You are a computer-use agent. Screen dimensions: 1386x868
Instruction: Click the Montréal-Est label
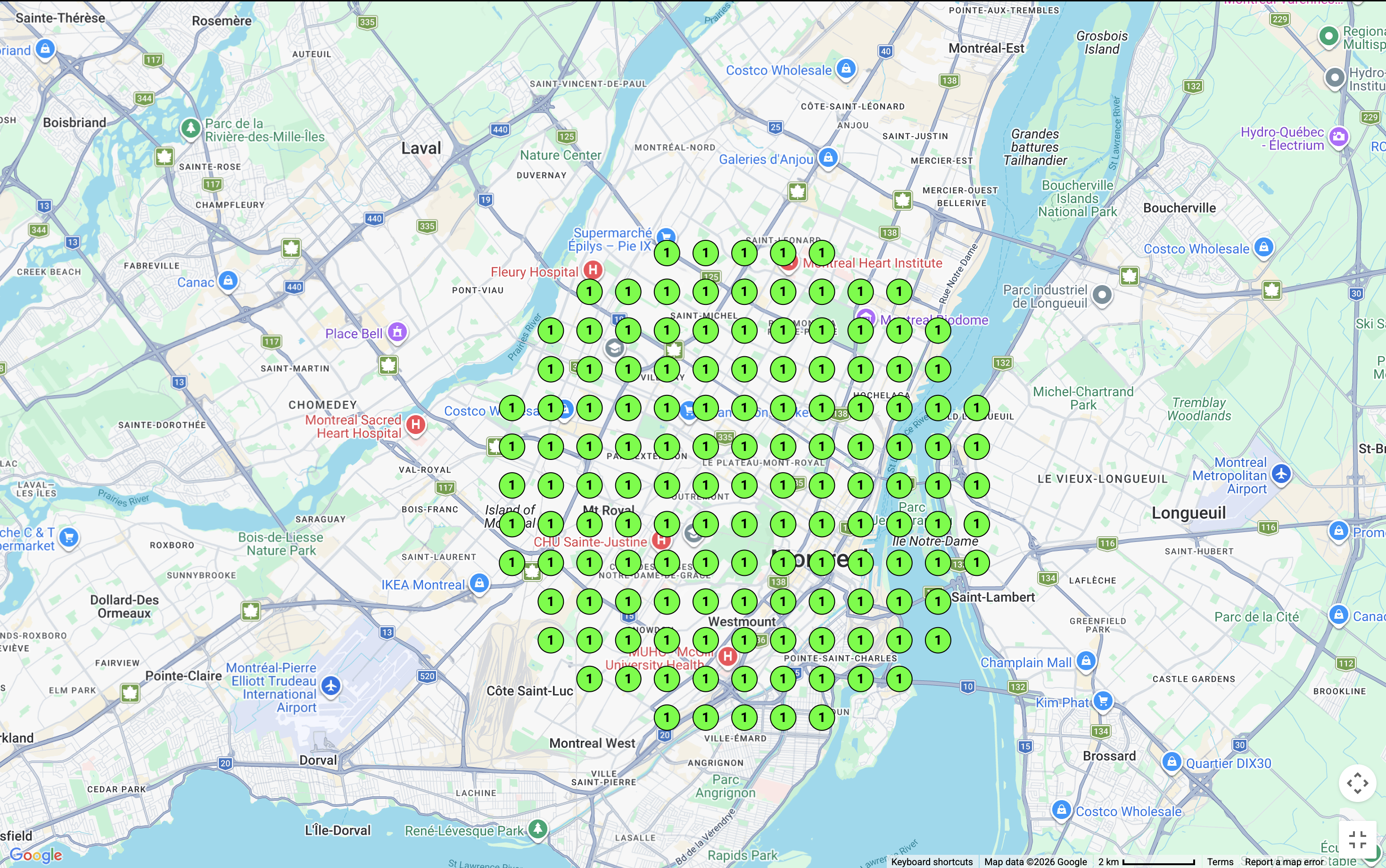(986, 48)
